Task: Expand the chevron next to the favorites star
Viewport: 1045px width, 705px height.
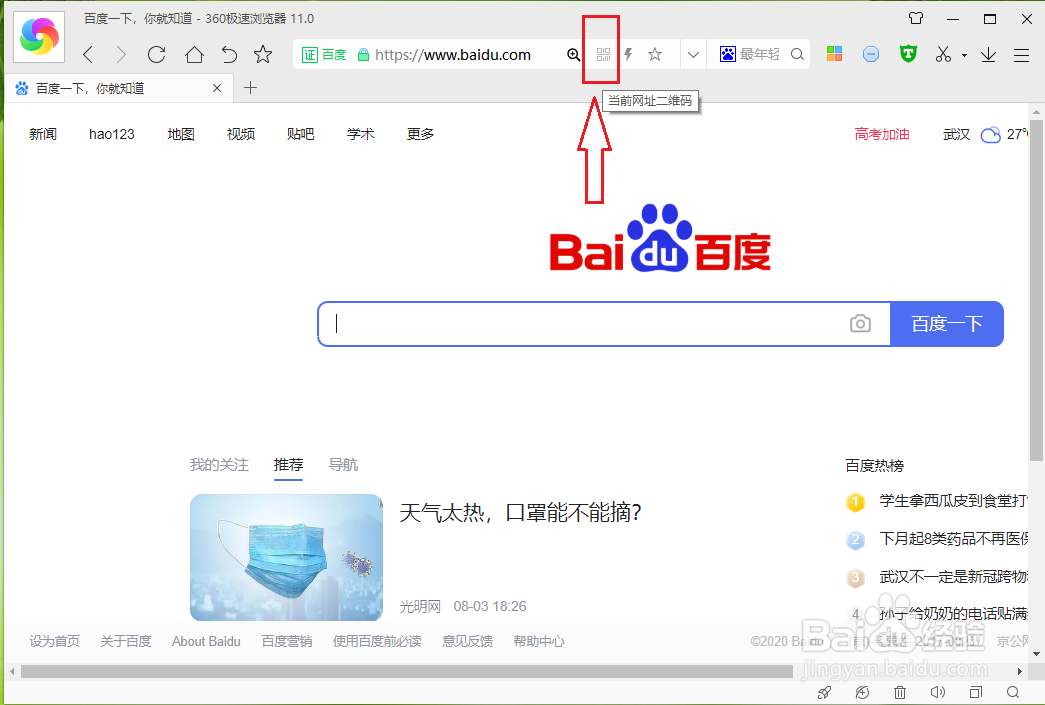Action: click(693, 54)
